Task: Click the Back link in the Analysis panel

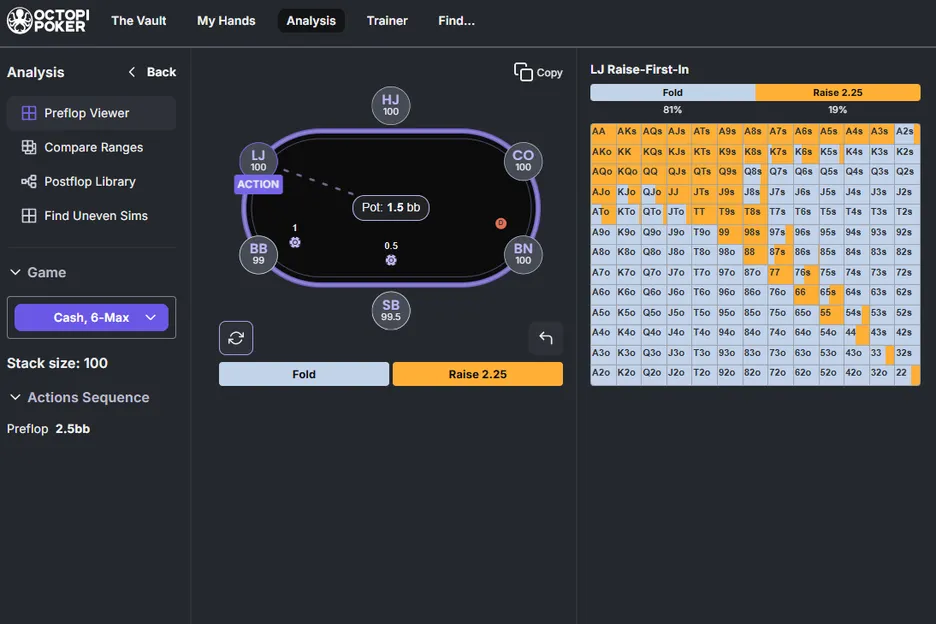Action: coord(151,72)
